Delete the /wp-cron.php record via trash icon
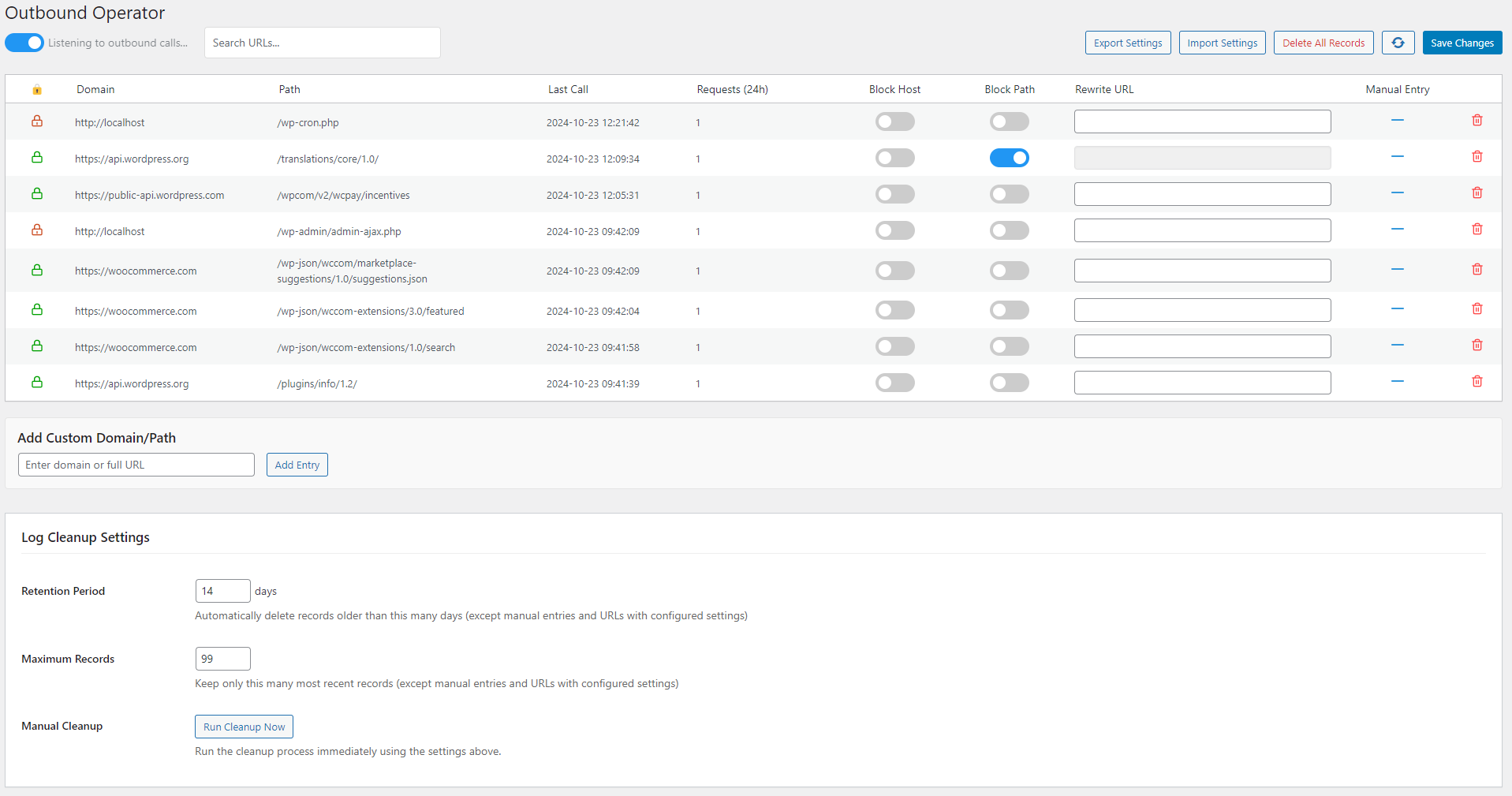 1477,120
